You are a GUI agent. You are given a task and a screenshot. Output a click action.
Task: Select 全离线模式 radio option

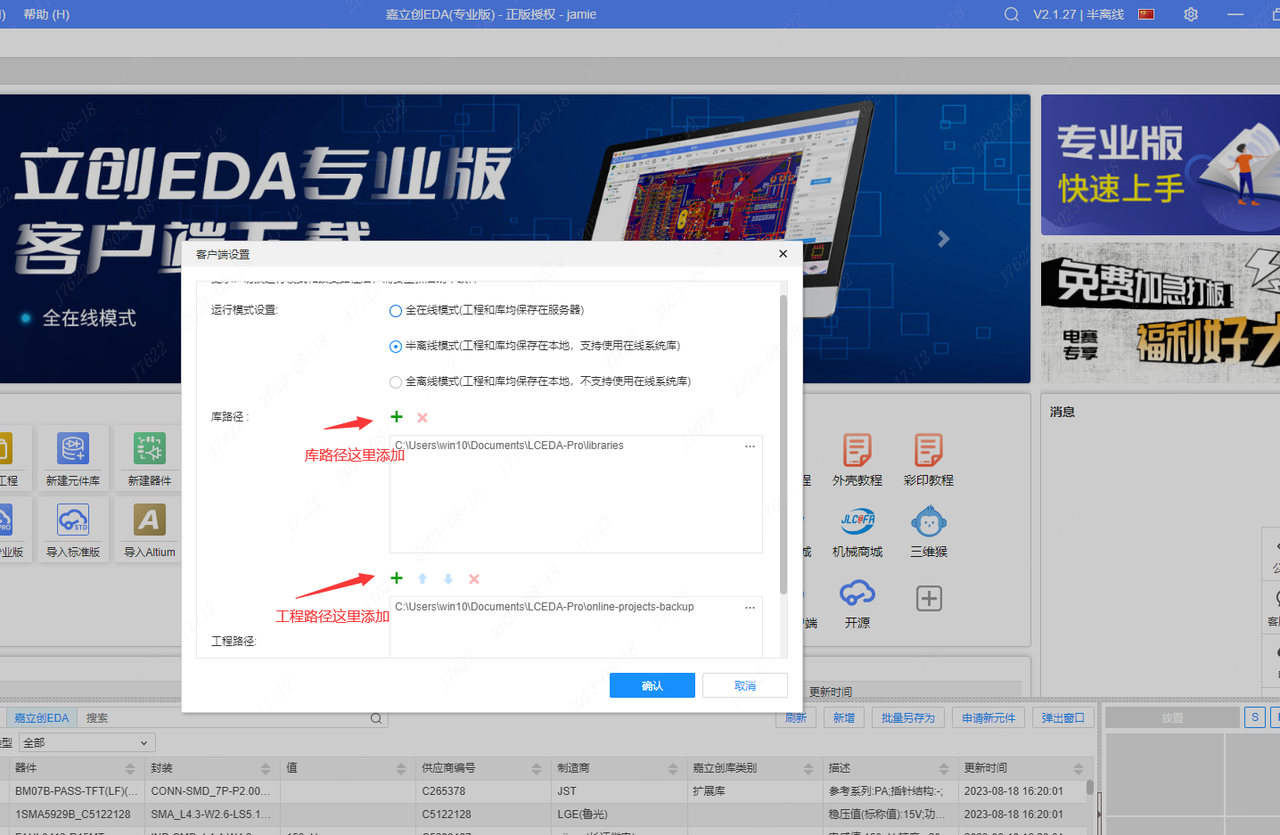point(396,381)
